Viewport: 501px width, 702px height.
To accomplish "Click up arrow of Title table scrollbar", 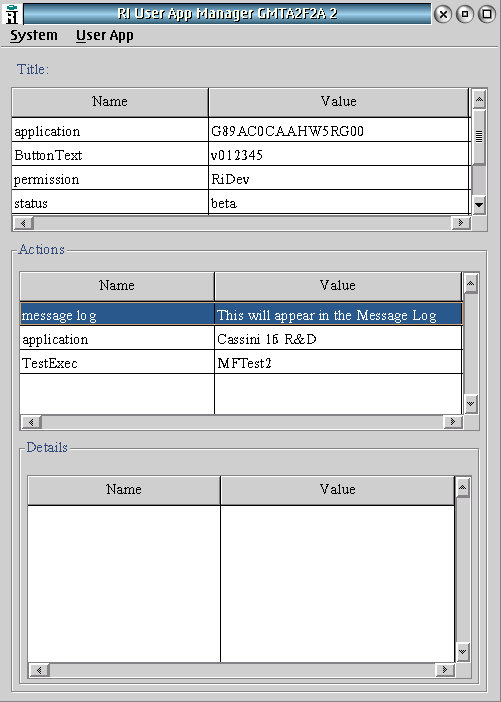I will point(479,99).
